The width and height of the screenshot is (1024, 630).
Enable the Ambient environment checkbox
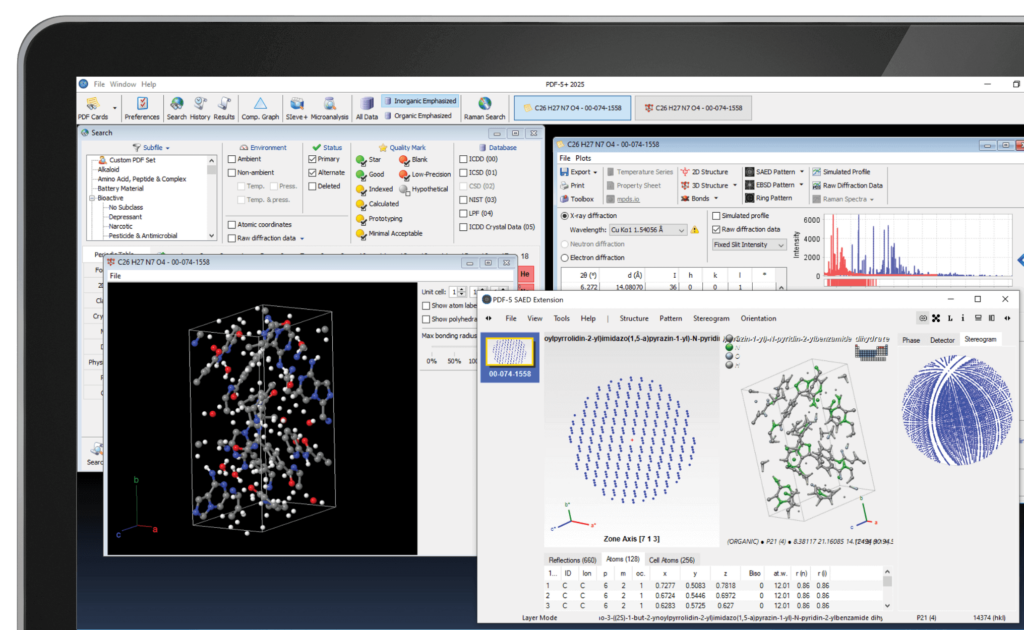tap(232, 159)
